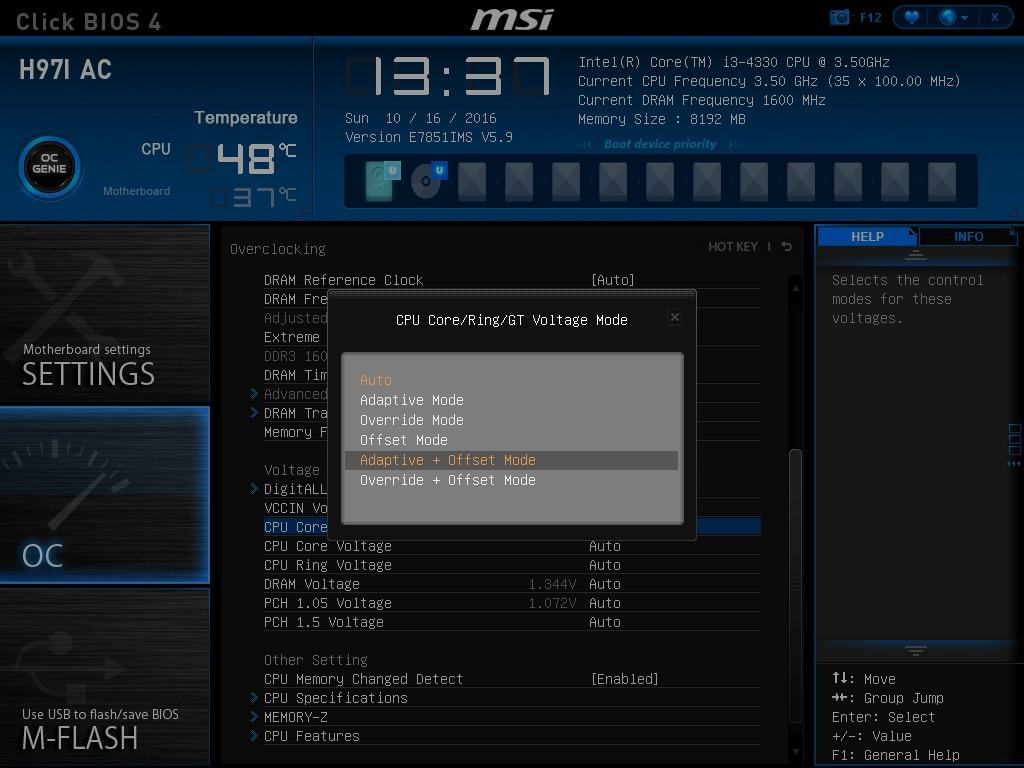Expand the DigitALL submenu arrow
1024x768 pixels.
[x=254, y=489]
